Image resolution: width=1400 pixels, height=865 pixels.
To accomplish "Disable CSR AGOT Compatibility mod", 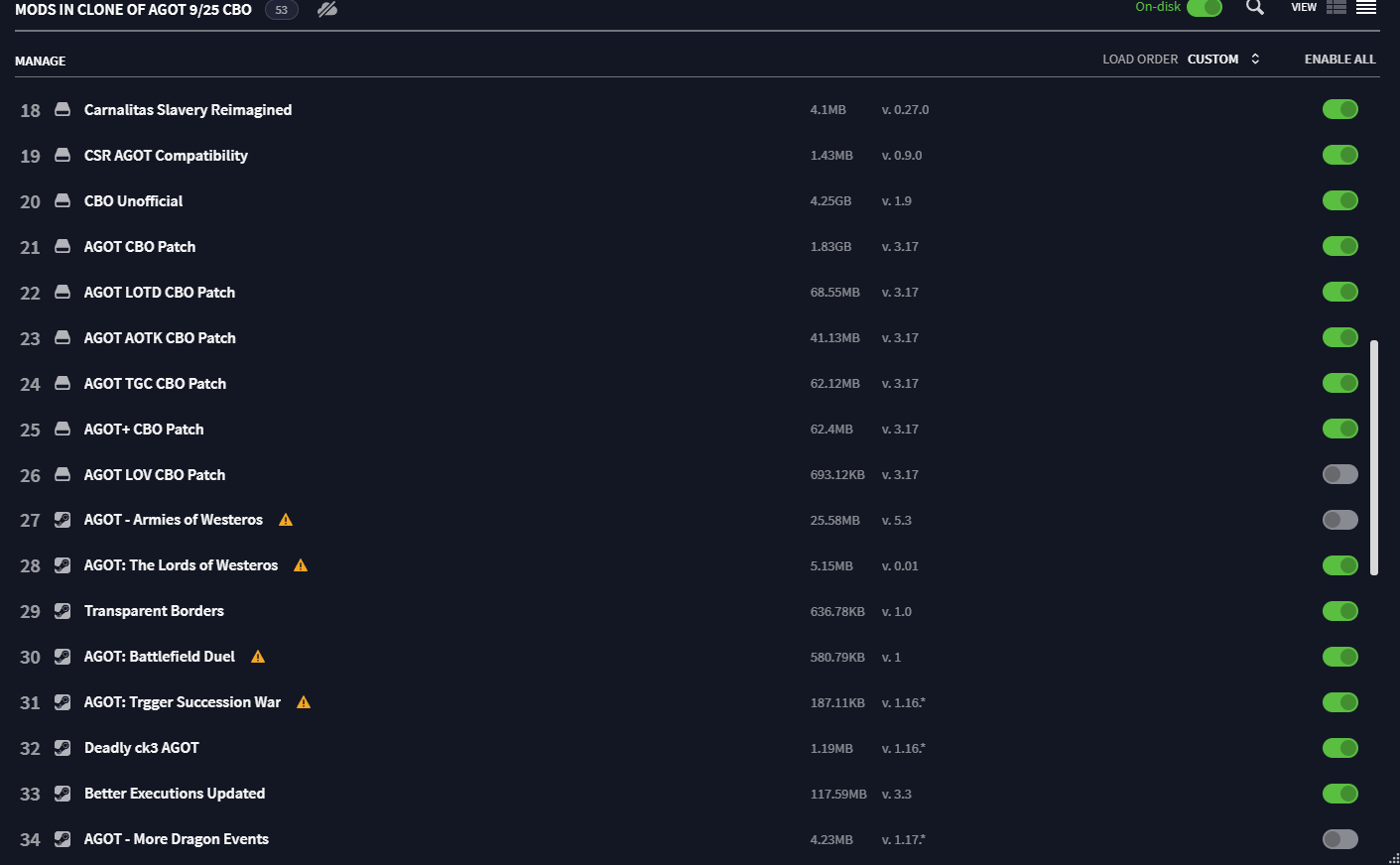I will click(1340, 155).
